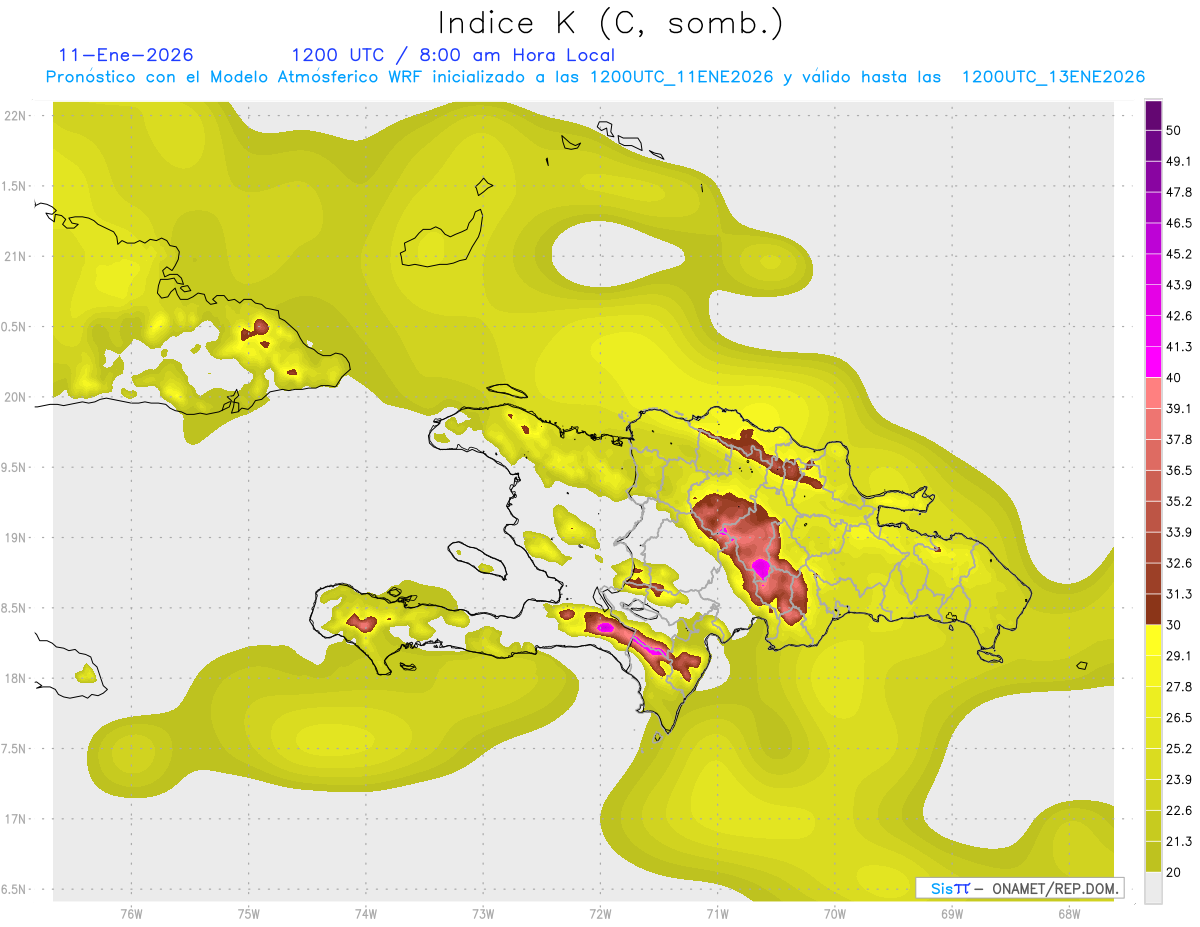The height and width of the screenshot is (927, 1200).
Task: Click the legend value "40"
Action: click(x=1174, y=378)
